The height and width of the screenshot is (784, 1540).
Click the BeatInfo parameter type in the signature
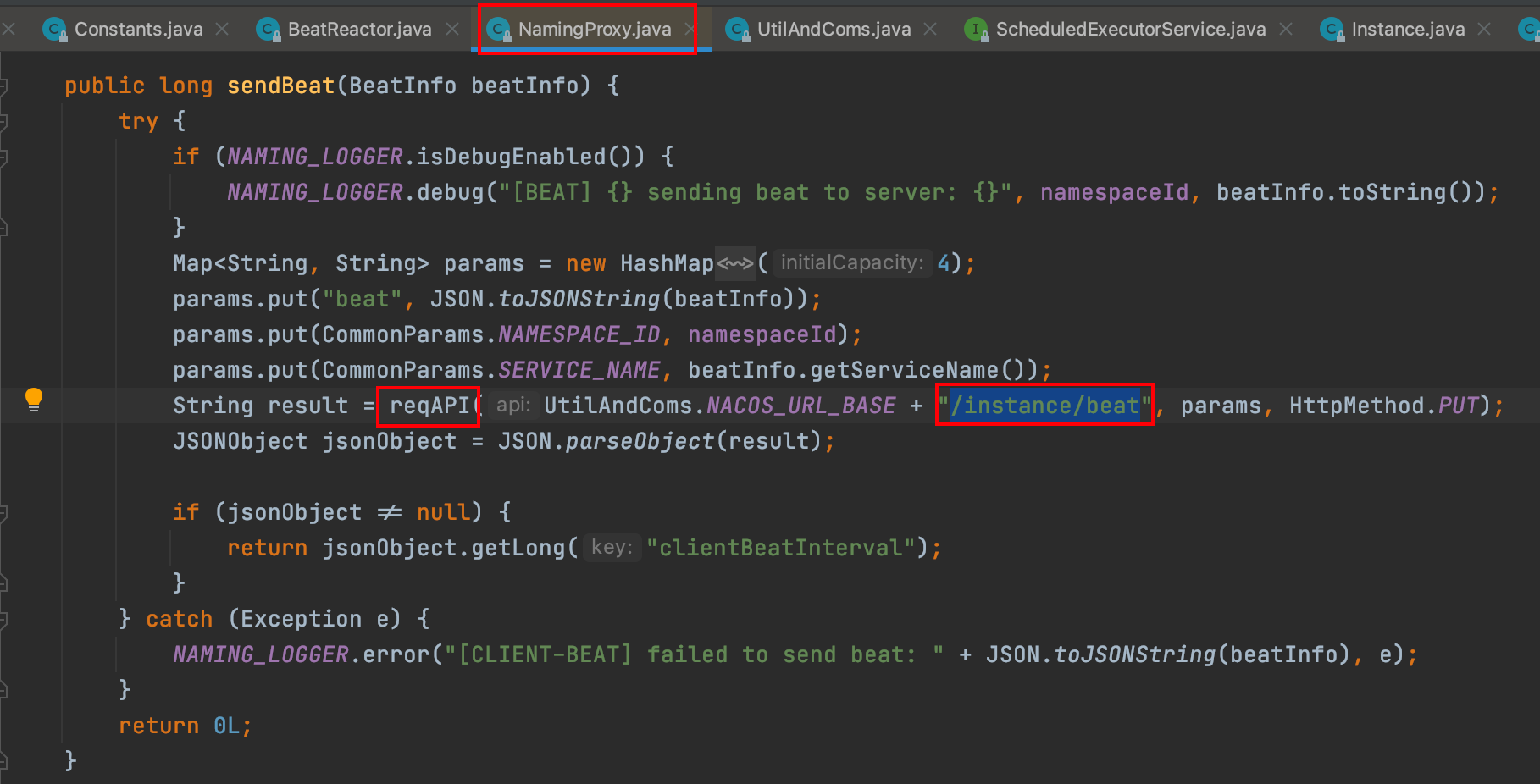tap(402, 86)
